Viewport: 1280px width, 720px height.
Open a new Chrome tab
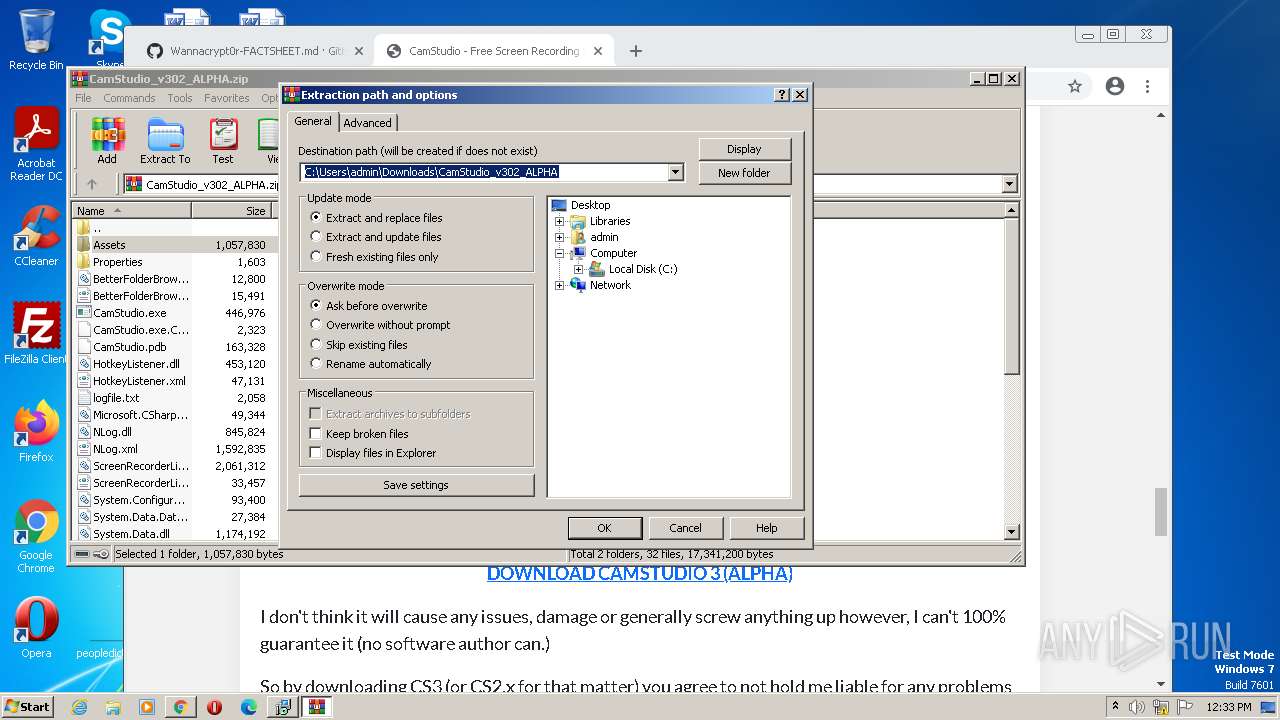[636, 51]
